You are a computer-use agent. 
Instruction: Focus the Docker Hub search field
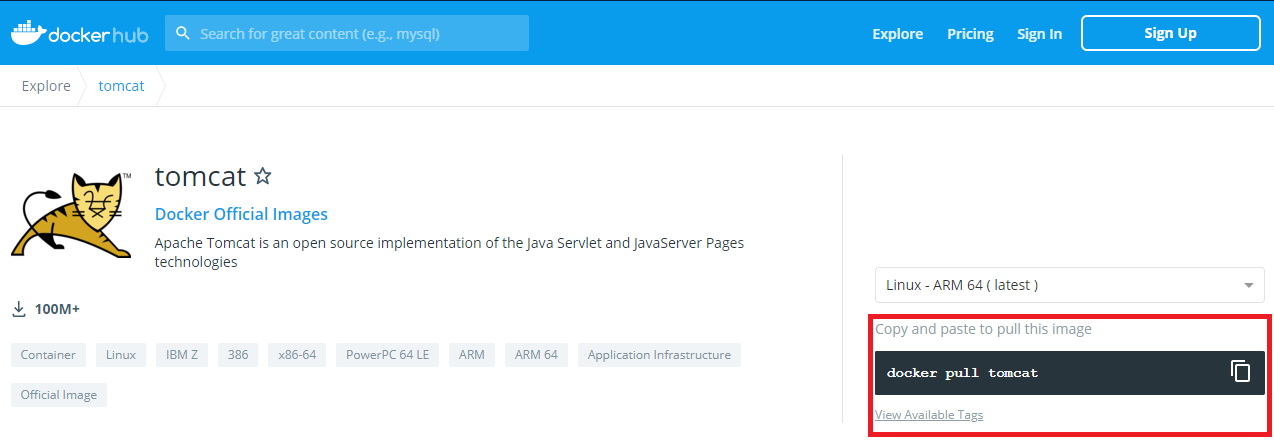(346, 33)
